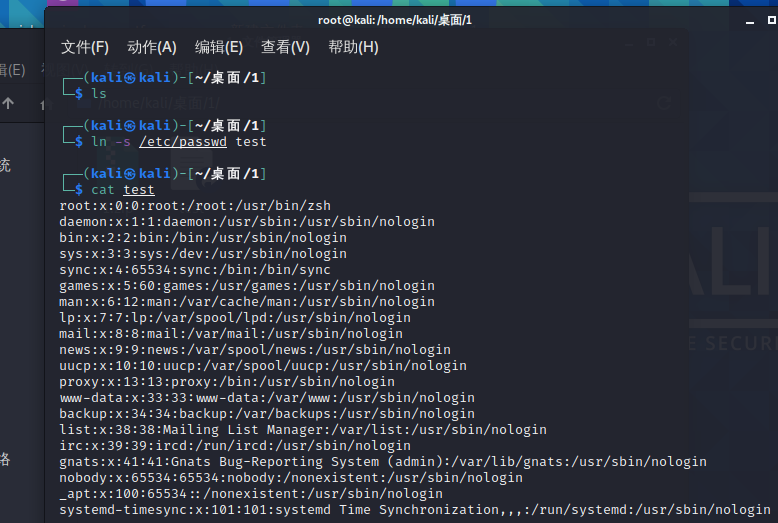Click the uucp:x:10:10 passwd line

click(x=263, y=366)
